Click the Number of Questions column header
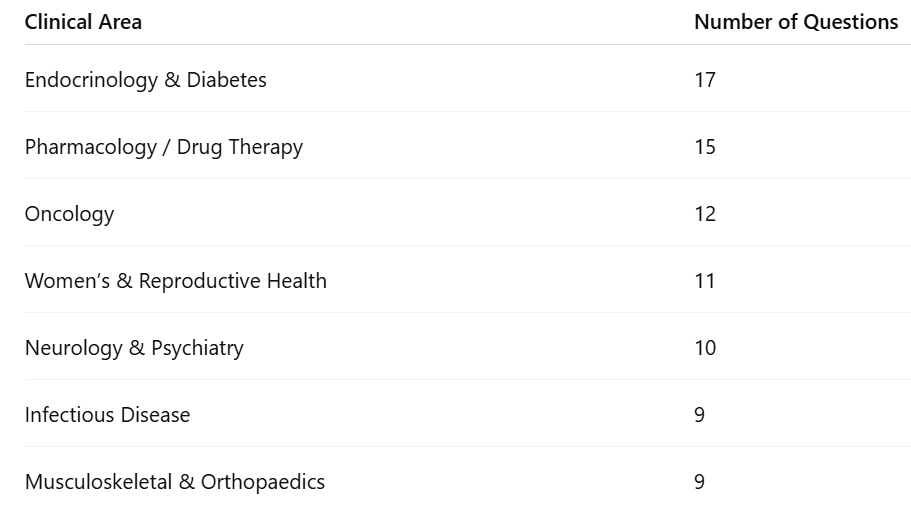Image resolution: width=911 pixels, height=506 pixels. click(796, 22)
